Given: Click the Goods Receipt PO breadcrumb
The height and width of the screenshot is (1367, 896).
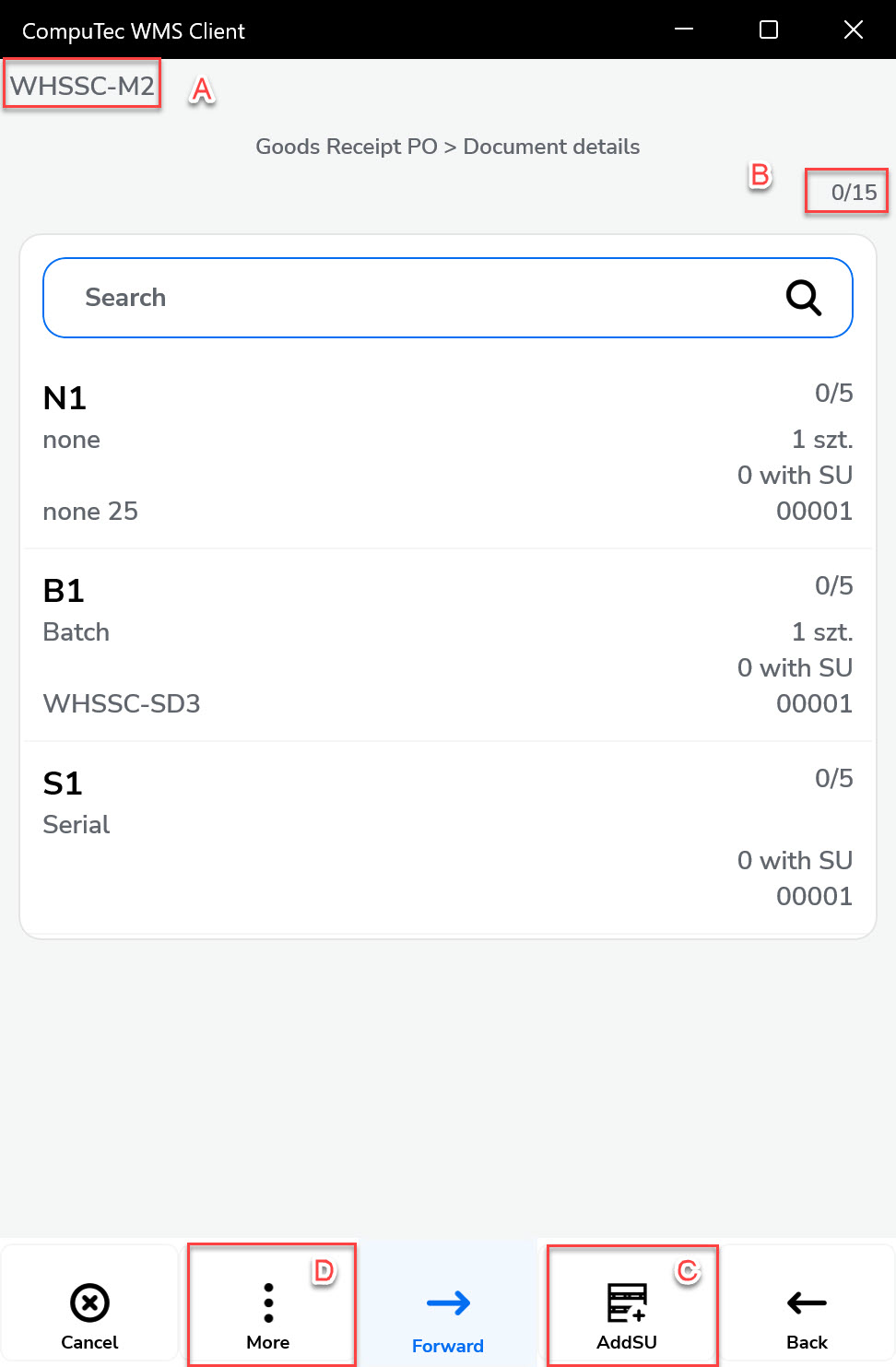Looking at the screenshot, I should pyautogui.click(x=346, y=147).
